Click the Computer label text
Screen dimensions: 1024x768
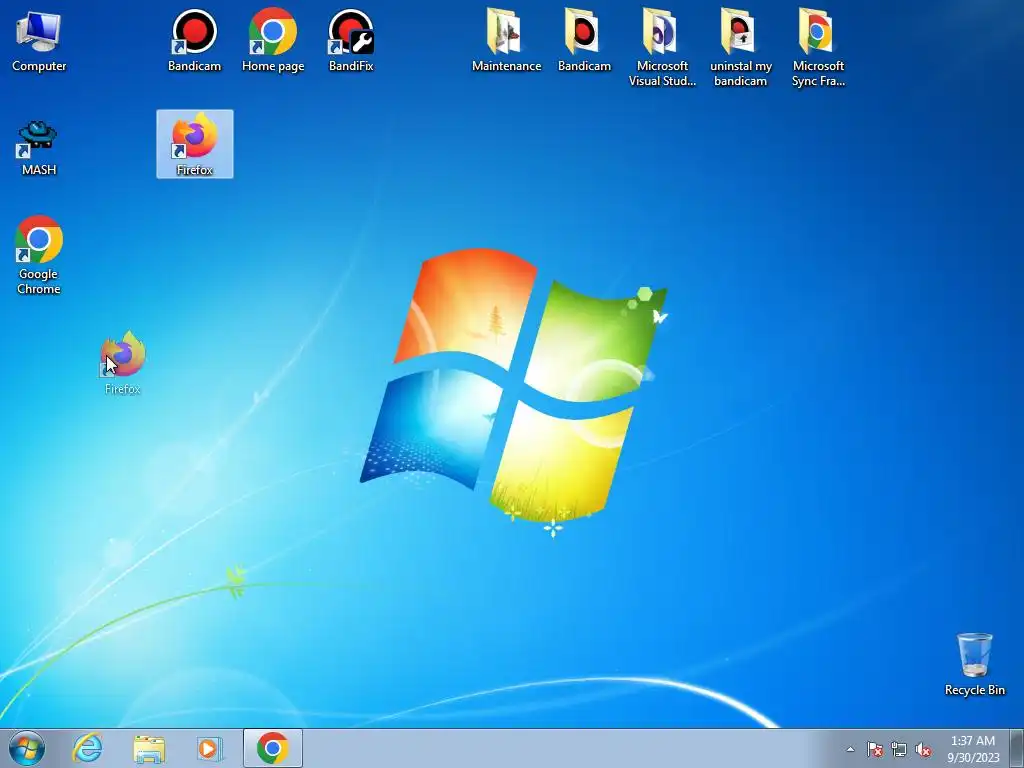pyautogui.click(x=39, y=66)
